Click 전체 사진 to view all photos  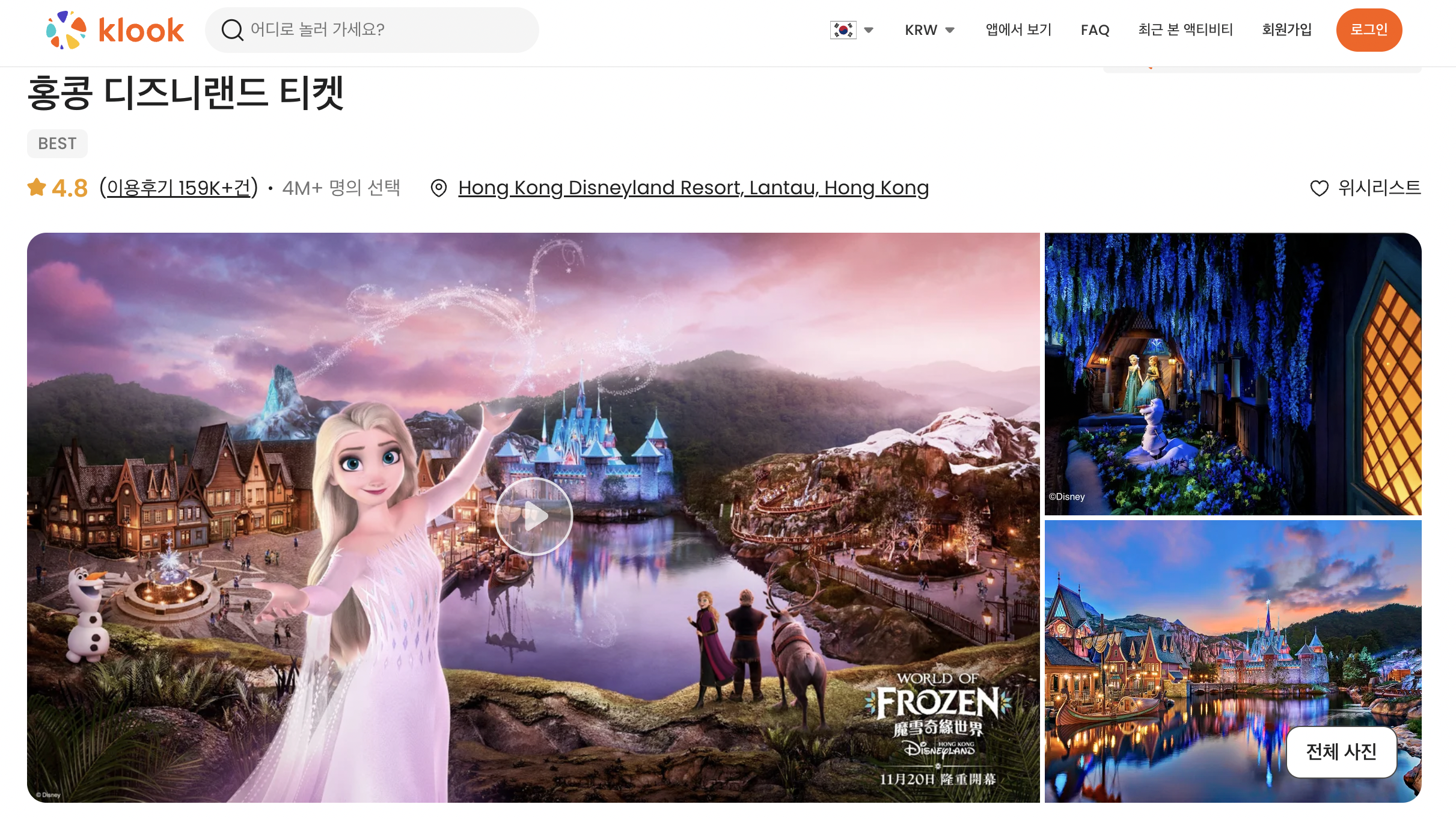[1341, 752]
